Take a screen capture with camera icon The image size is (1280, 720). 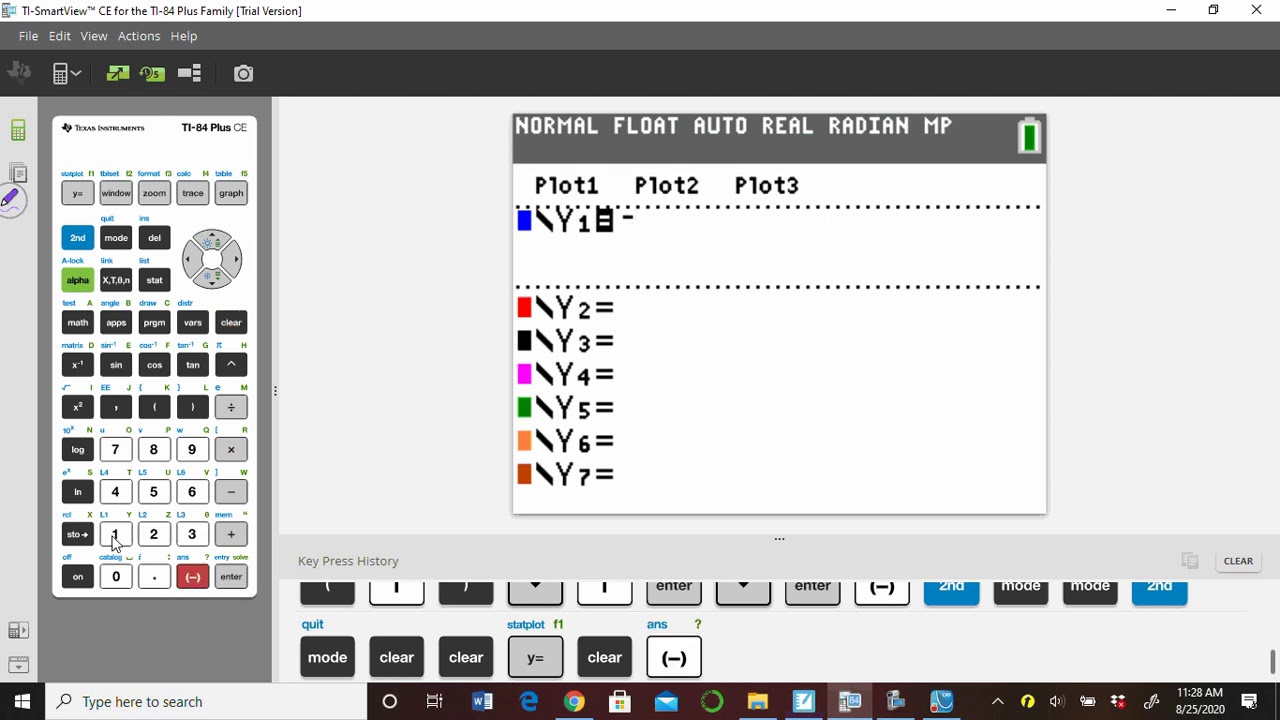click(243, 73)
